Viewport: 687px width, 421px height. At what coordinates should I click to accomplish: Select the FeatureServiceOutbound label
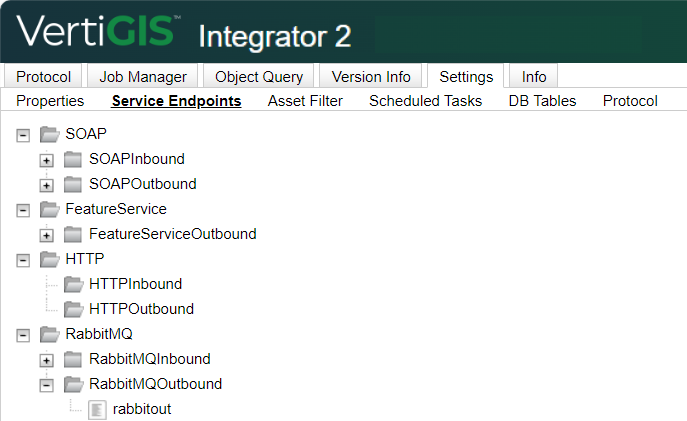[173, 234]
